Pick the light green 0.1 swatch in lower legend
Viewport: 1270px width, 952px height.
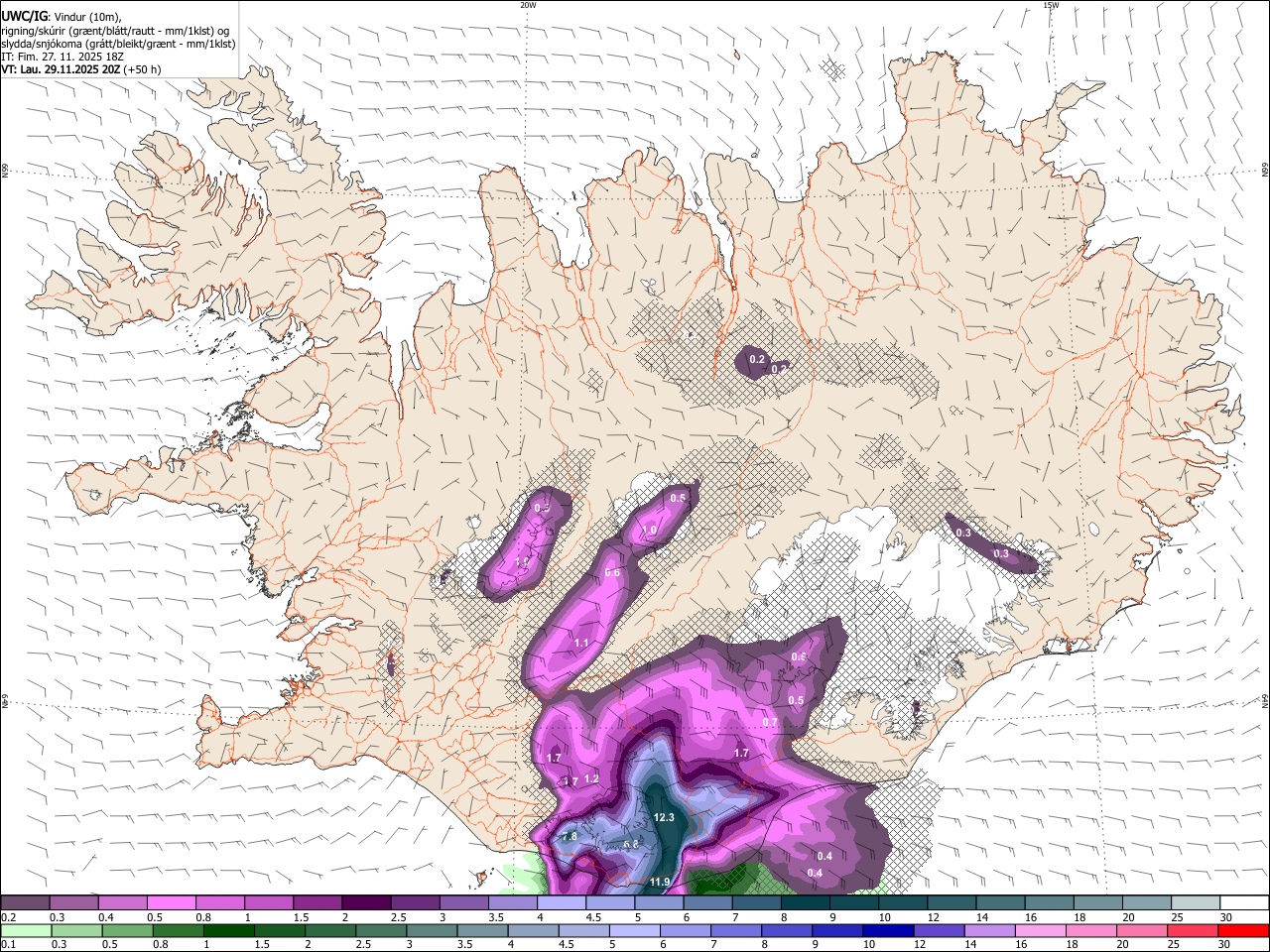point(25,930)
